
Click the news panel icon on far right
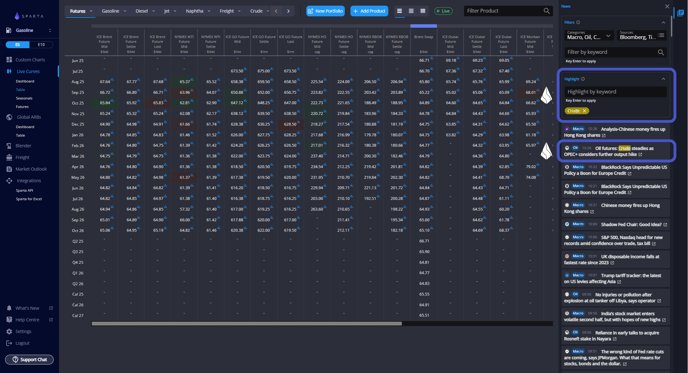(681, 13)
